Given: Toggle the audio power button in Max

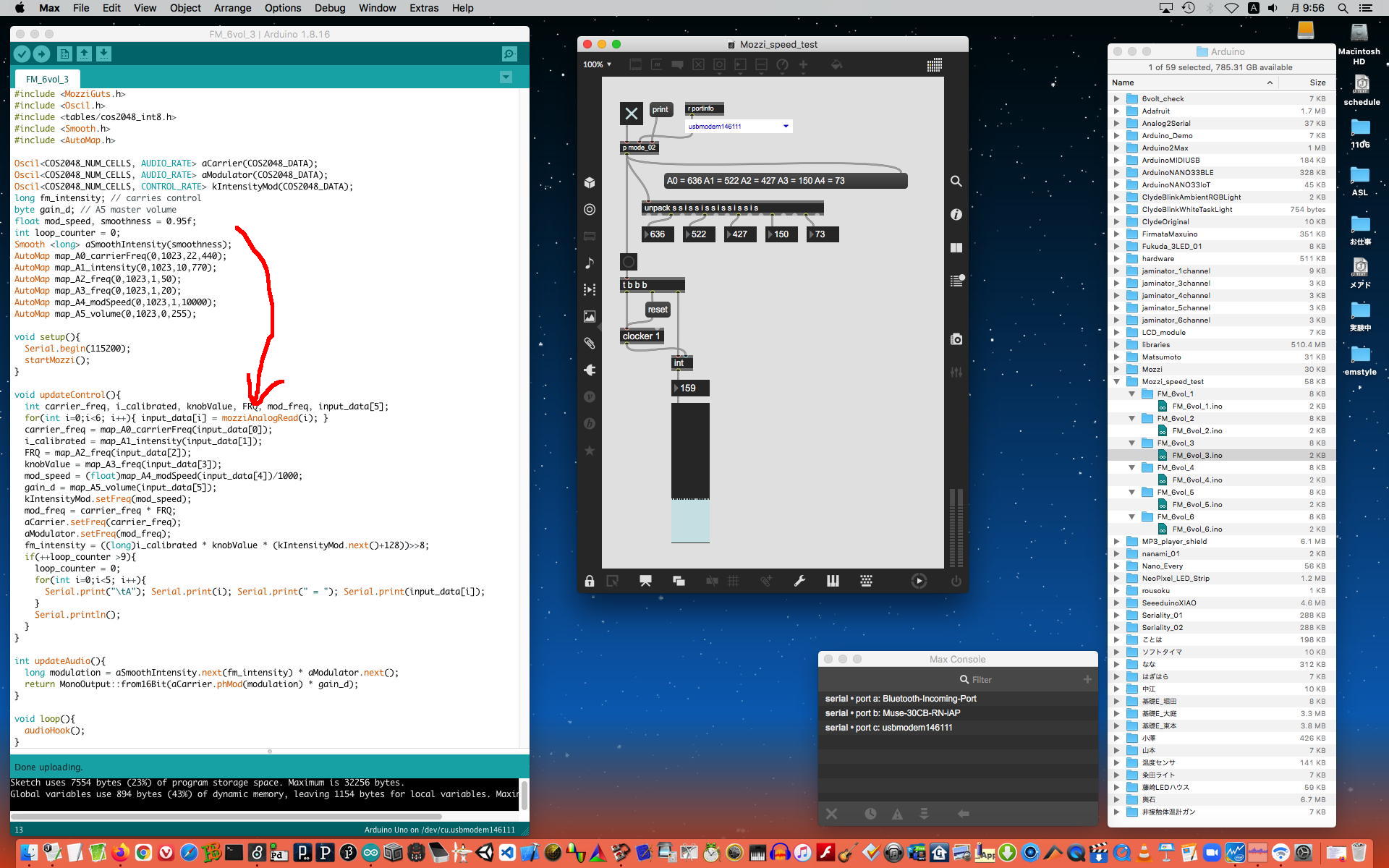Looking at the screenshot, I should 956,581.
